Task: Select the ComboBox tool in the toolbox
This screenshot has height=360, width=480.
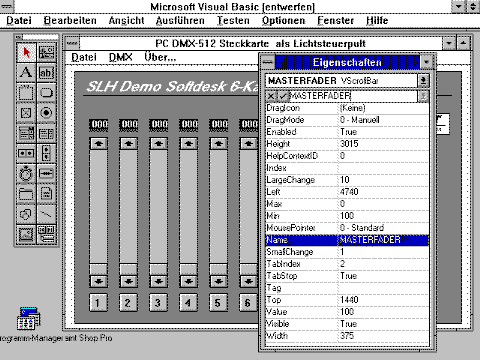Action: coord(26,133)
